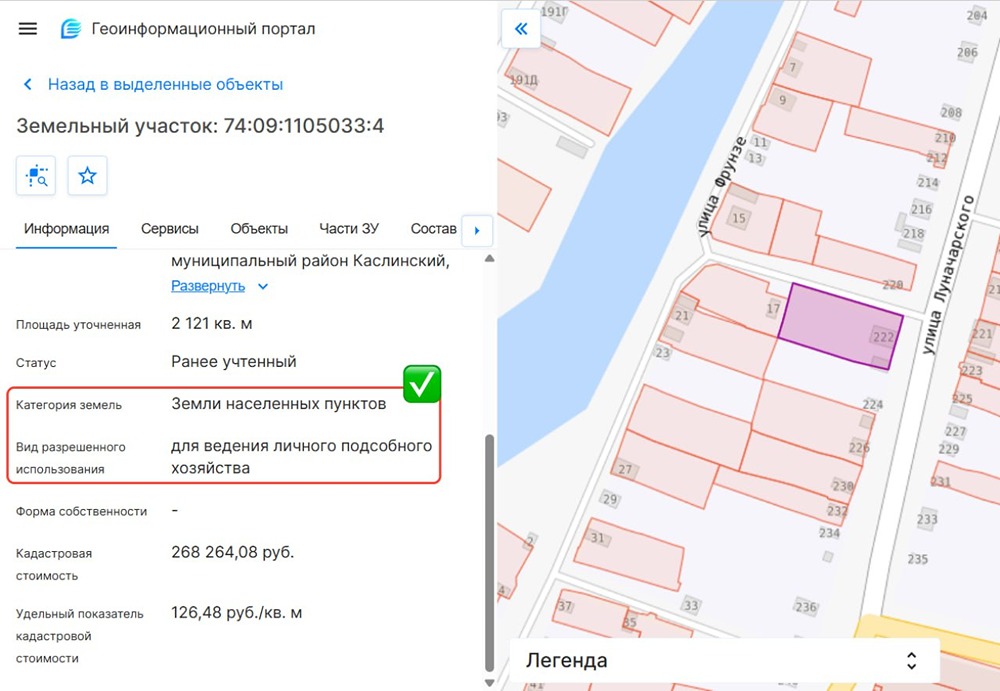This screenshot has height=691, width=1000.
Task: Open the Состав tab
Action: click(433, 228)
